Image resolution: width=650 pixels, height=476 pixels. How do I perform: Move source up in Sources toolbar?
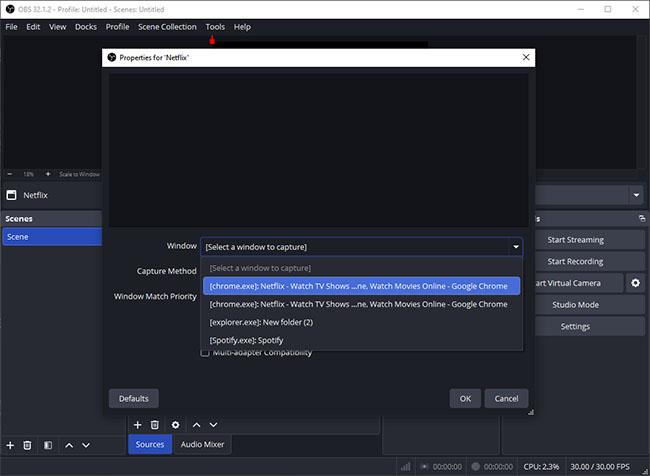tap(196, 425)
